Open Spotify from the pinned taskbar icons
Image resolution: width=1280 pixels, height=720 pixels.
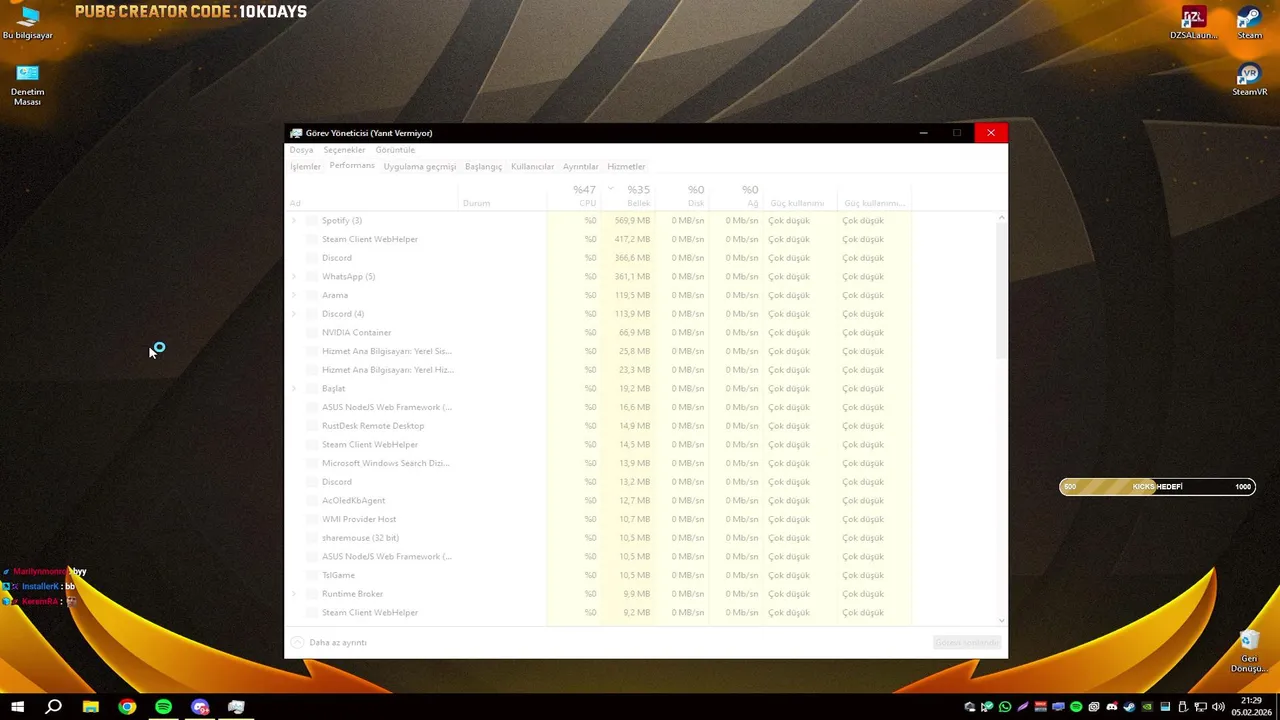point(163,707)
